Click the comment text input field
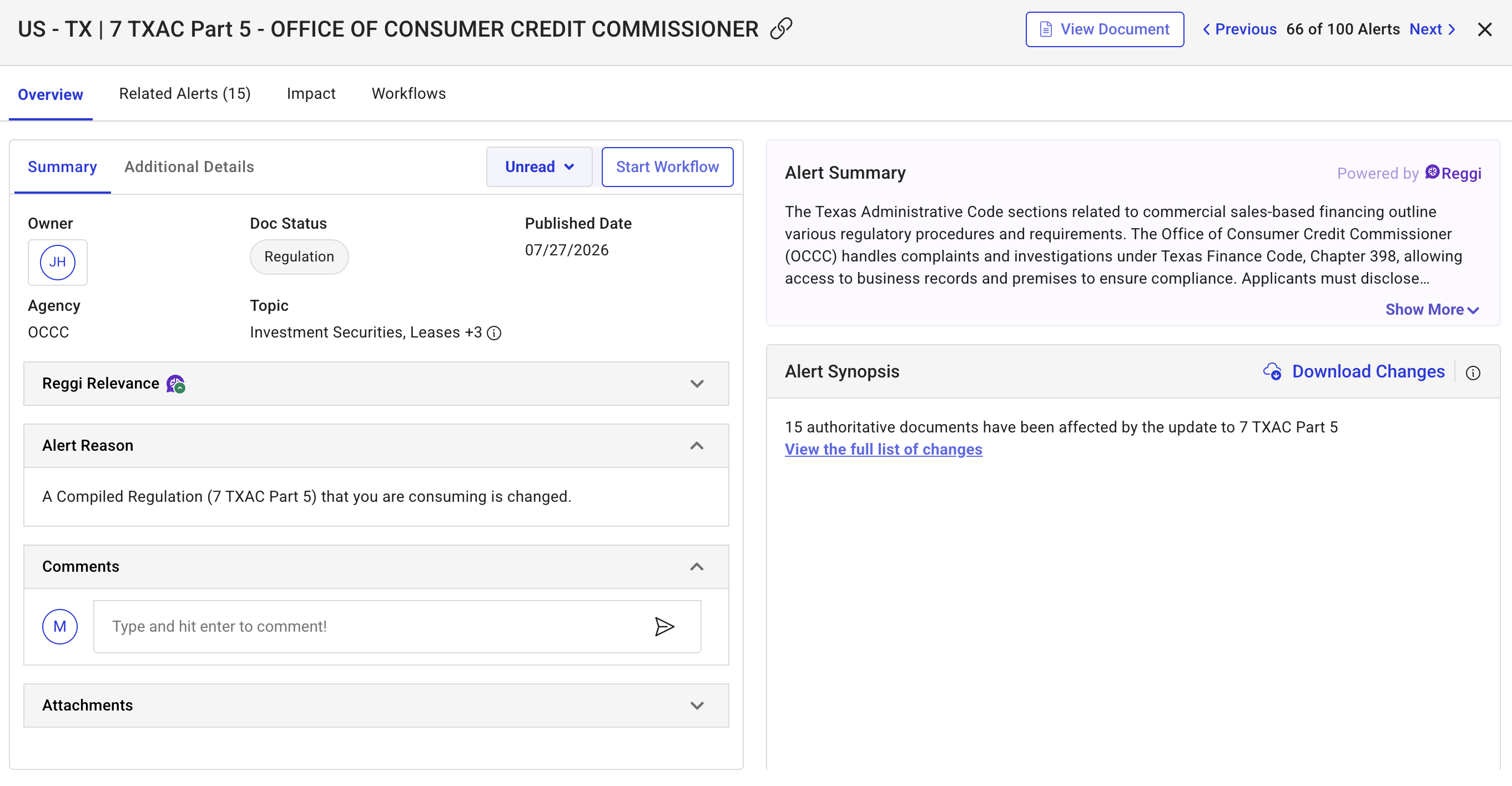The height and width of the screenshot is (786, 1512). (x=397, y=626)
